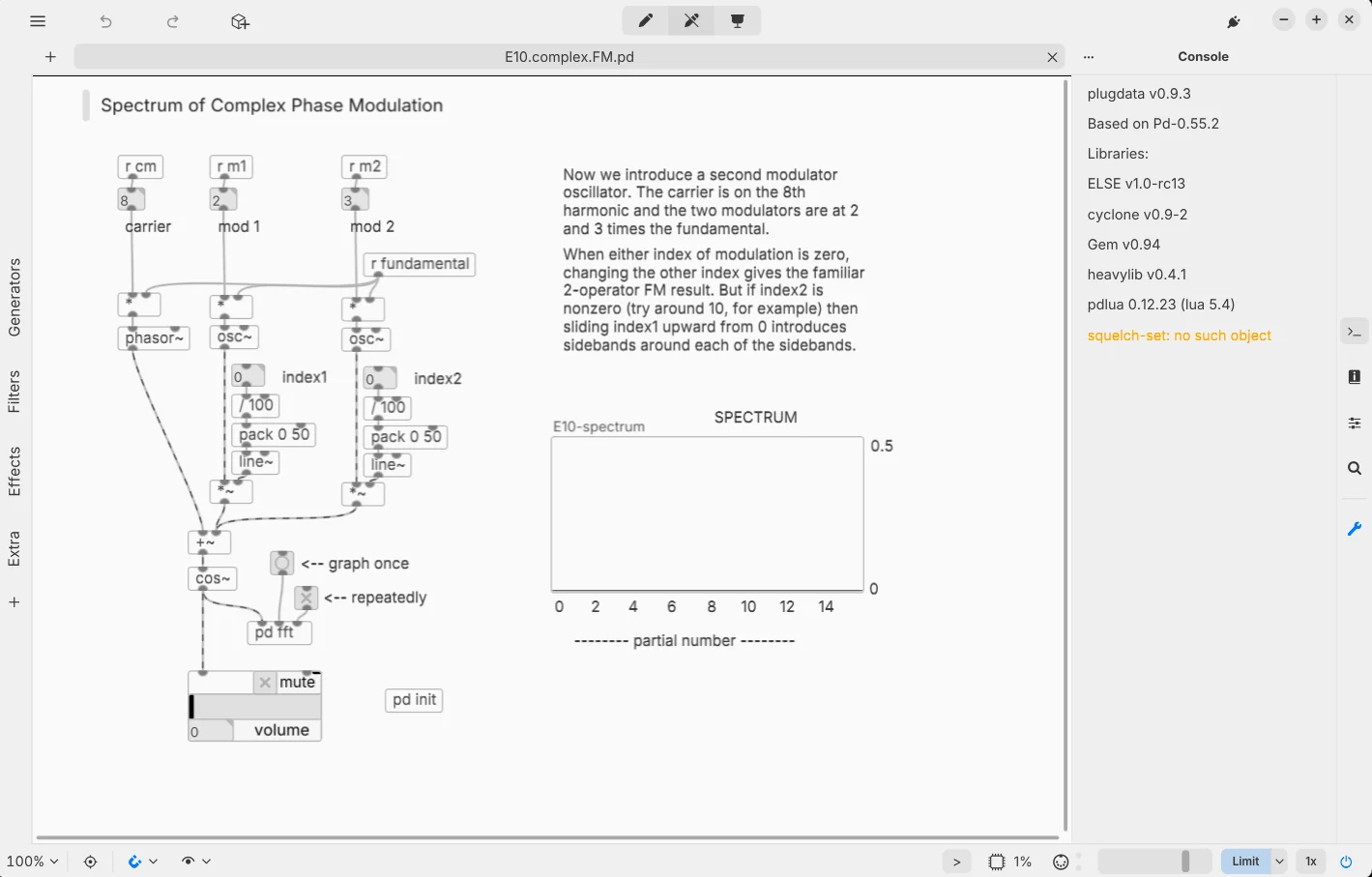Select the mod 2 number box showing 3
Image resolution: width=1372 pixels, height=877 pixels.
pyautogui.click(x=355, y=200)
